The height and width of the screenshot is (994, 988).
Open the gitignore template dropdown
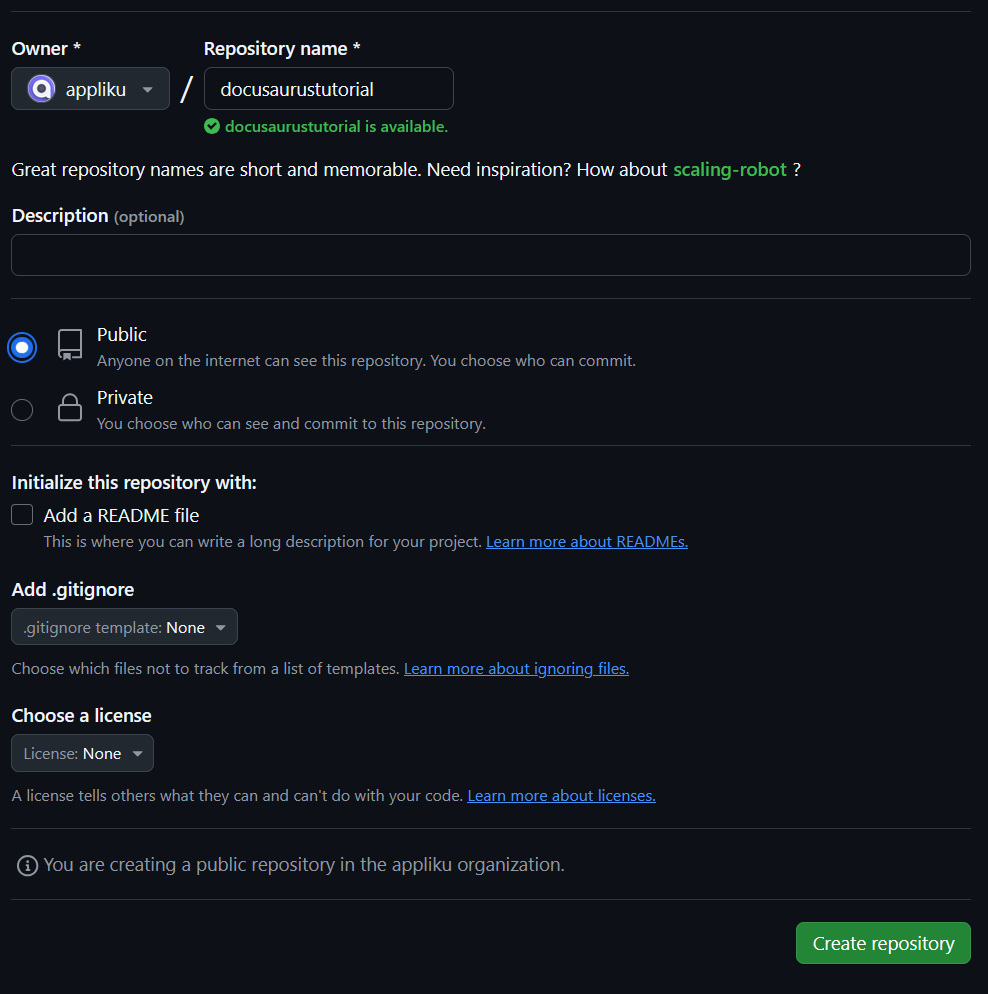124,627
